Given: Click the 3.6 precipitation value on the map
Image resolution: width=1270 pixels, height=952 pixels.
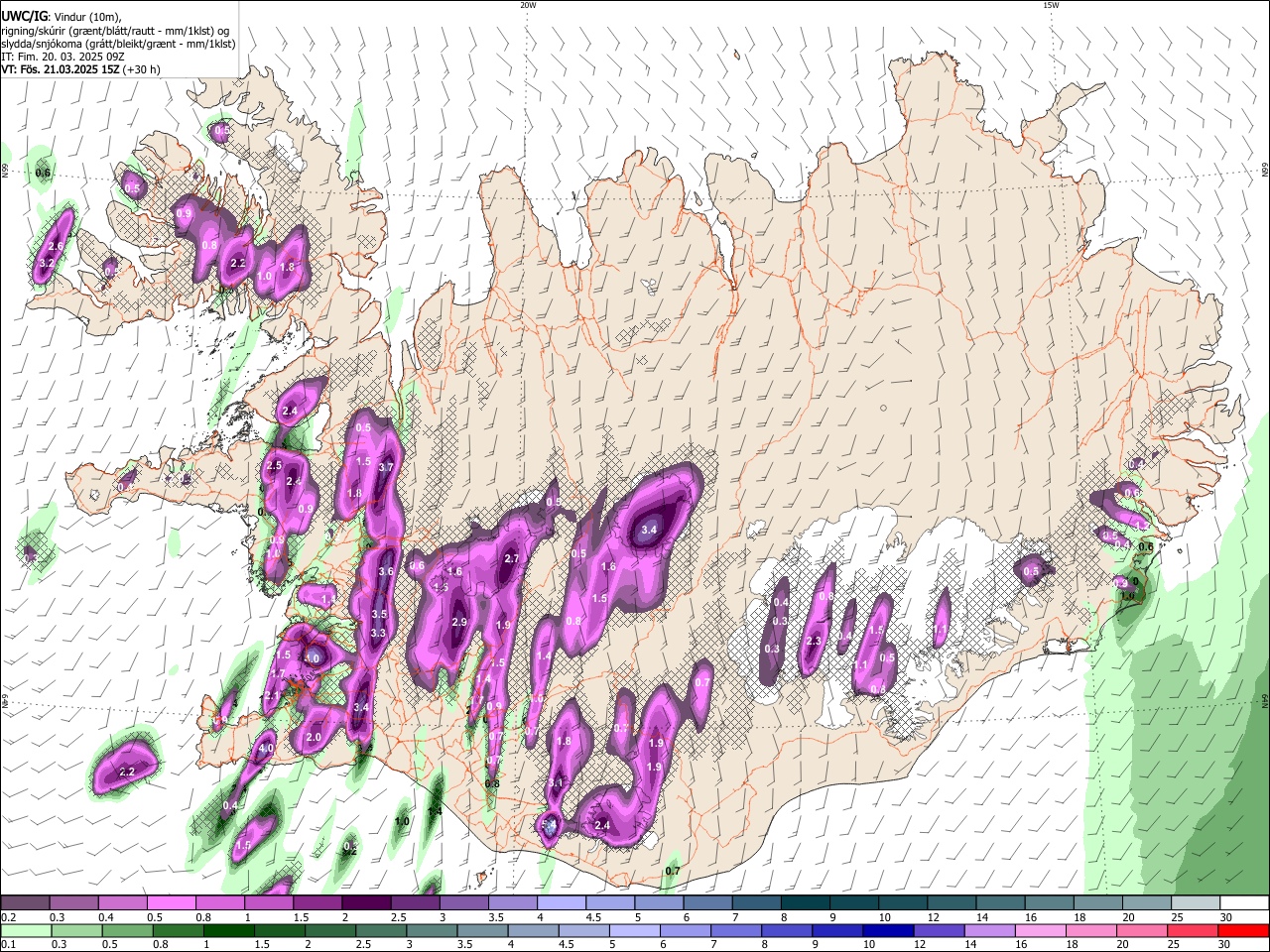Looking at the screenshot, I should click(x=386, y=571).
